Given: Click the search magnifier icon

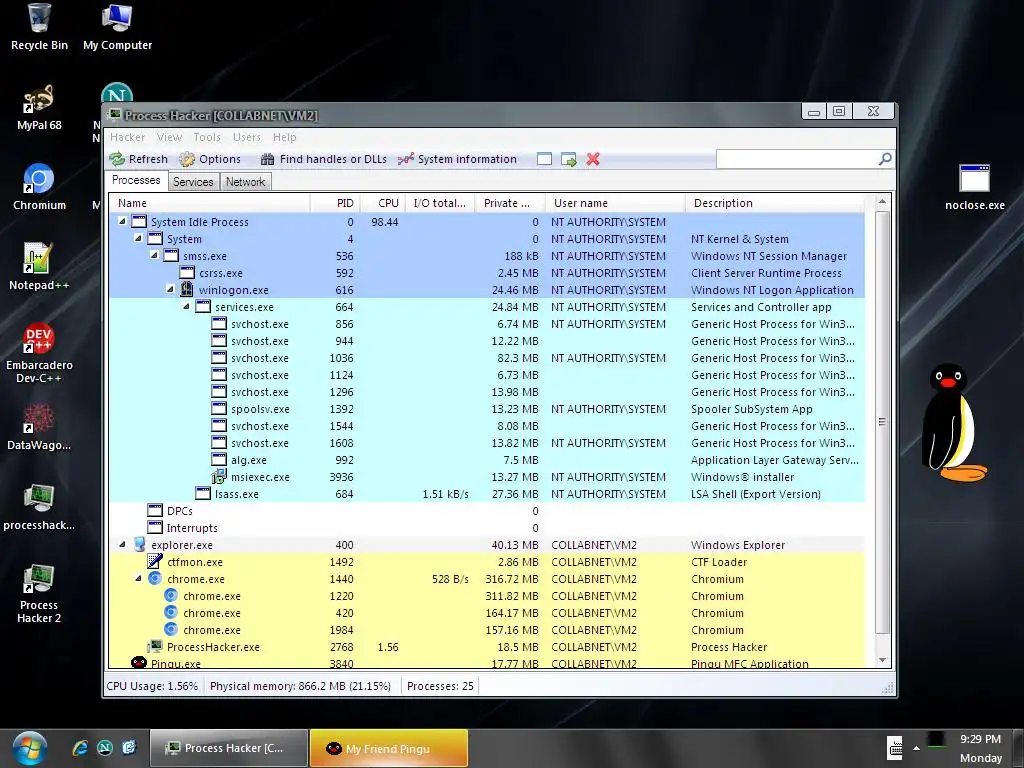Looking at the screenshot, I should [x=885, y=159].
